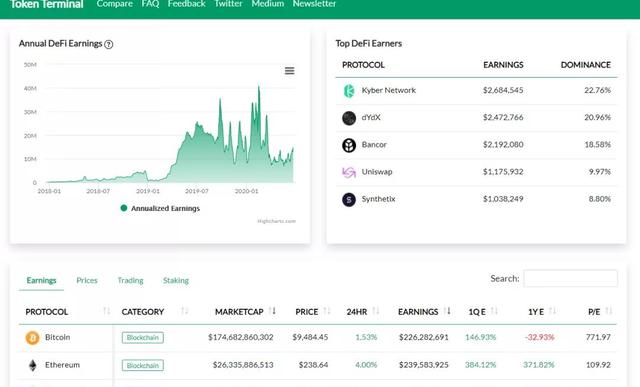The width and height of the screenshot is (640, 387).
Task: Click the Bancor logo icon
Action: tap(349, 145)
